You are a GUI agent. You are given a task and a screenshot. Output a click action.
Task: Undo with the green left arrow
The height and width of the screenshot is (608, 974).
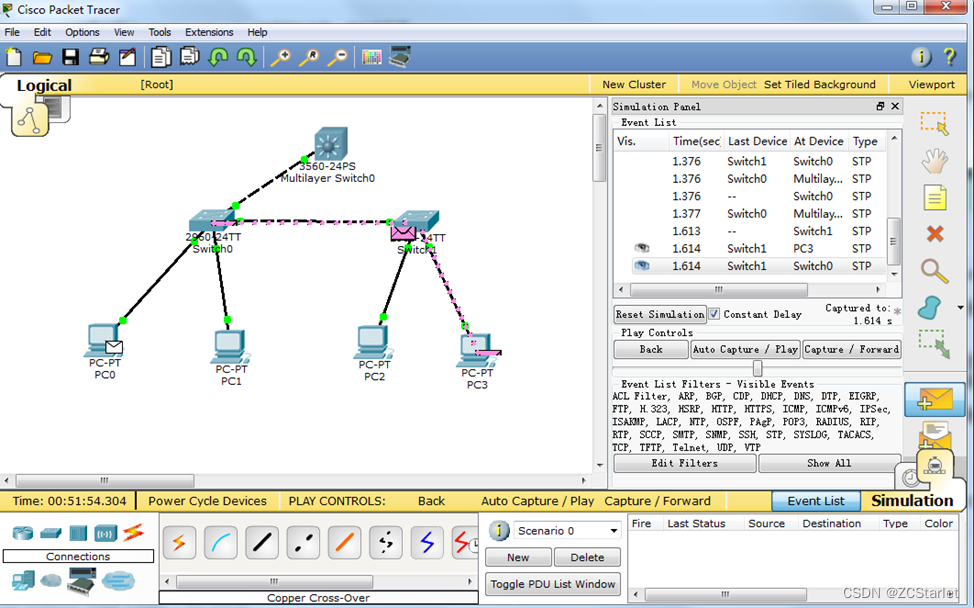tap(218, 57)
